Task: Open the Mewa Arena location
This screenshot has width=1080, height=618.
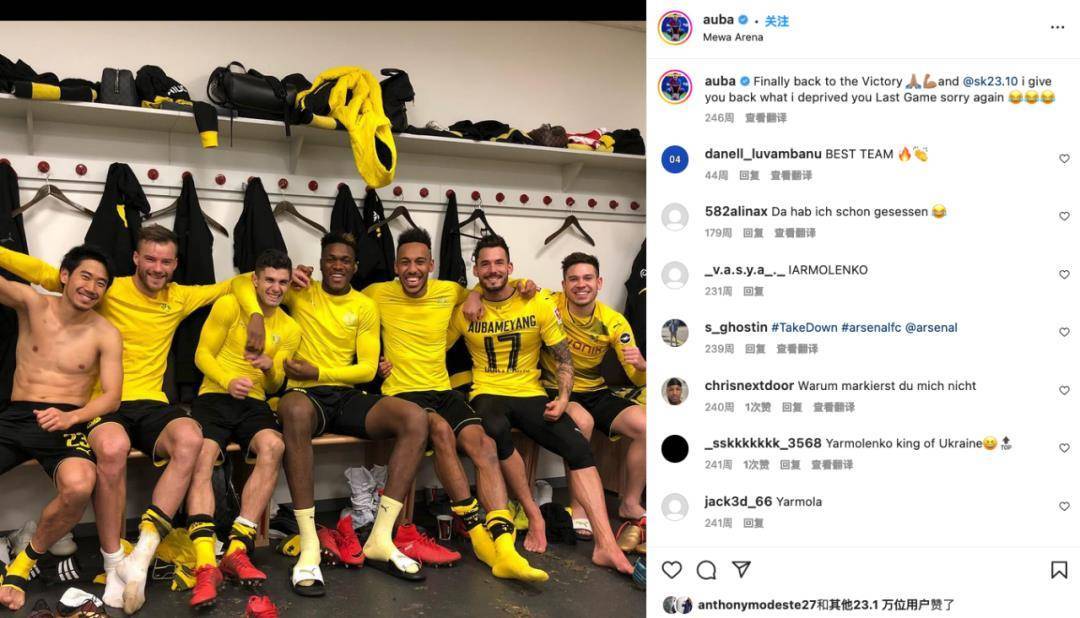Action: [733, 37]
